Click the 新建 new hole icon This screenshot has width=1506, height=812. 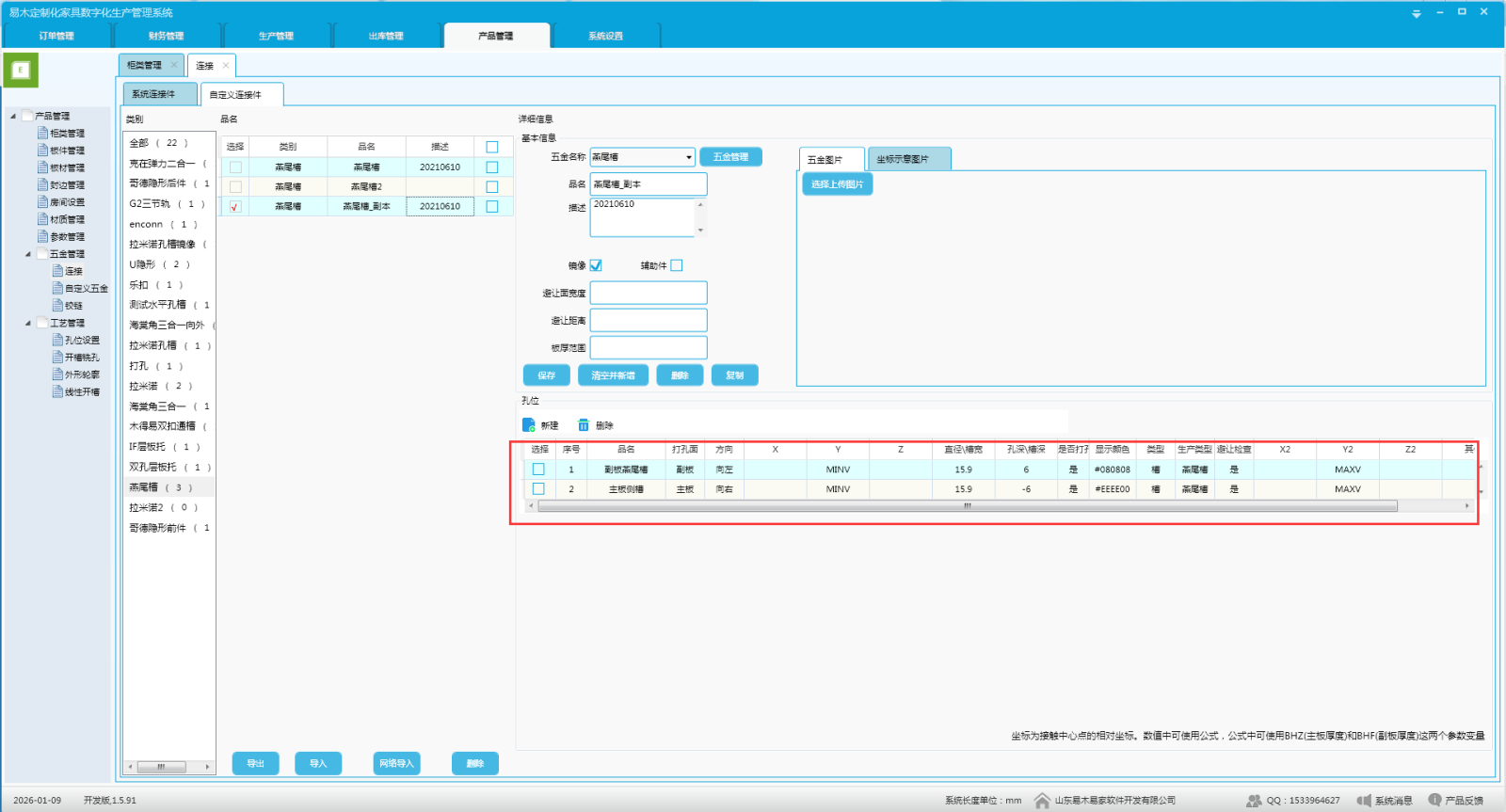point(529,425)
